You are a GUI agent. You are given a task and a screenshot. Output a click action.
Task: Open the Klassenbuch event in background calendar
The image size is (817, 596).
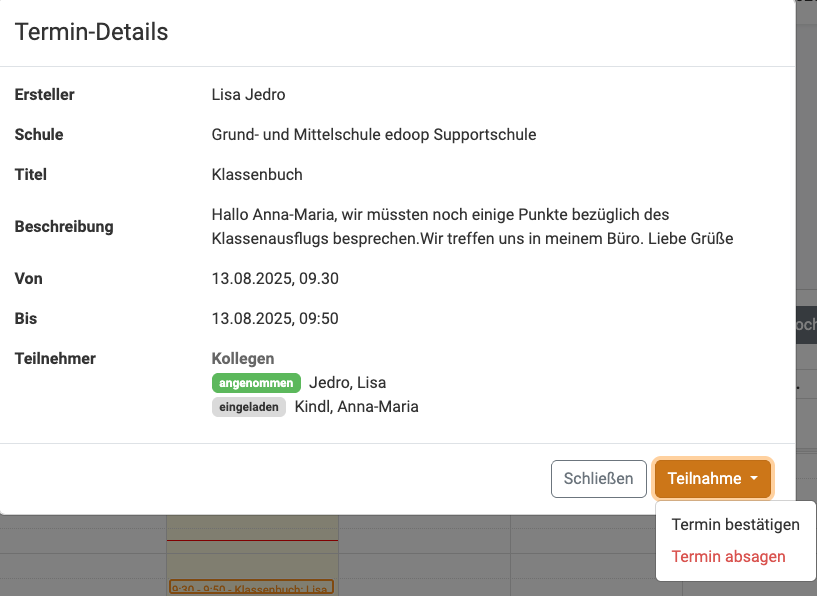(251, 587)
